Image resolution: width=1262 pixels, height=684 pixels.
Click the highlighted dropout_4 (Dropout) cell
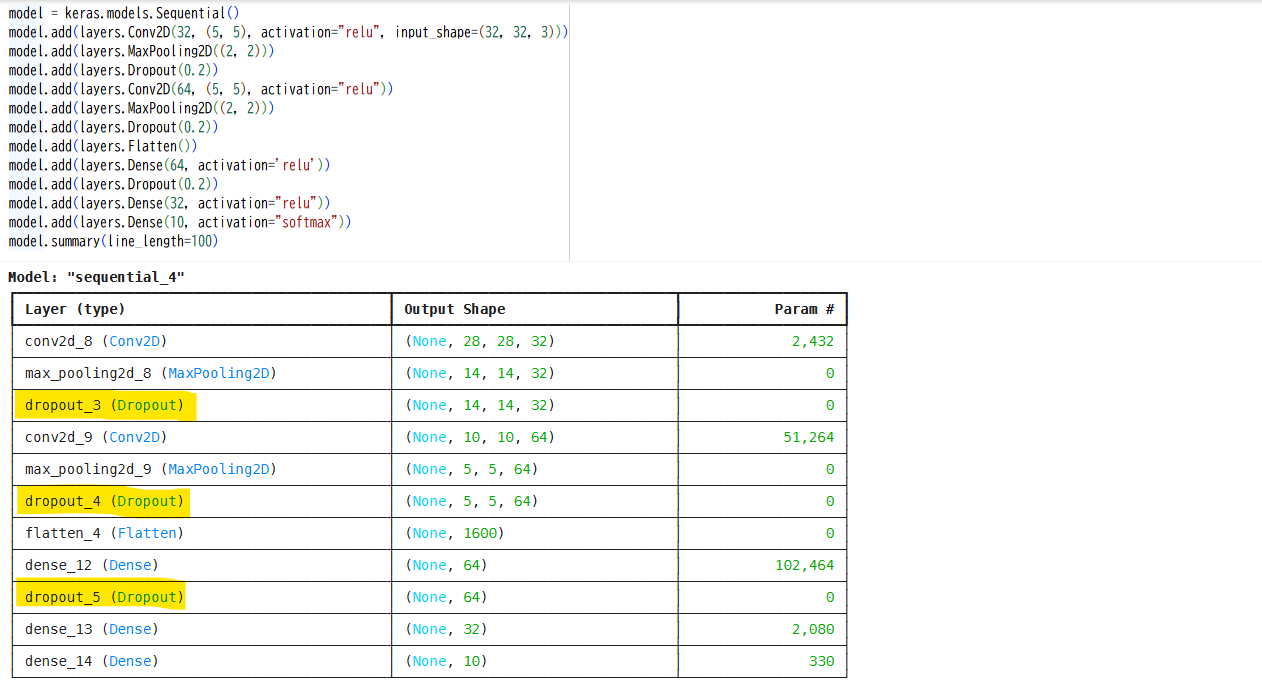[105, 501]
